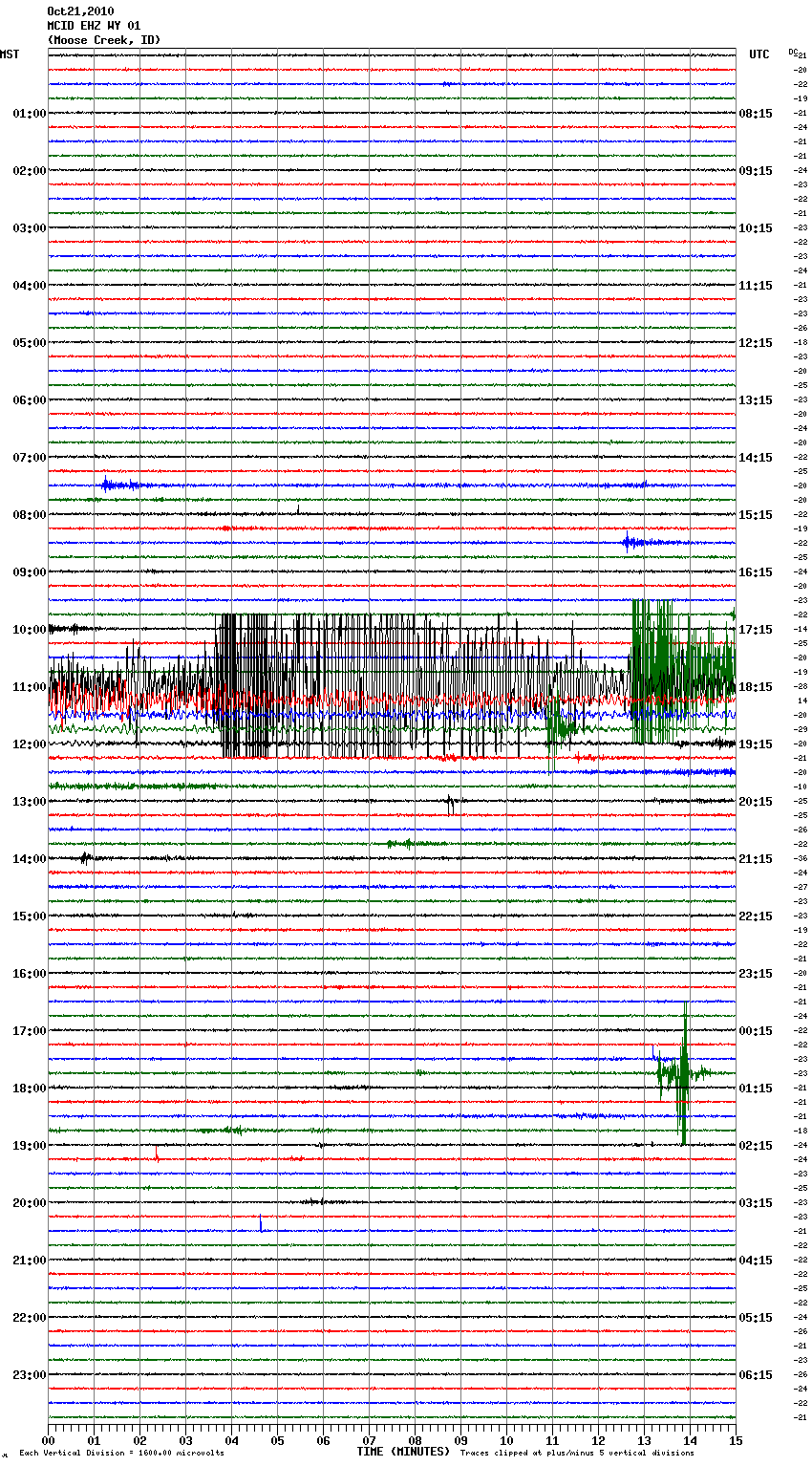Image resolution: width=812 pixels, height=1466 pixels.
Task: Click the 08:00 MST time label
Action: pos(29,515)
